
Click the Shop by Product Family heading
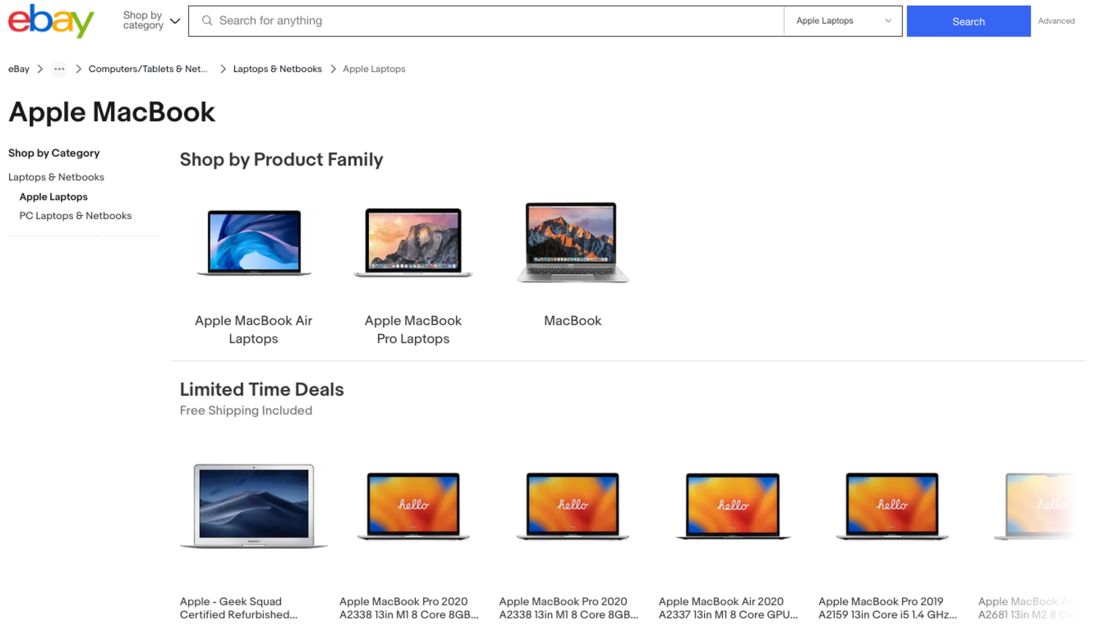tap(281, 159)
